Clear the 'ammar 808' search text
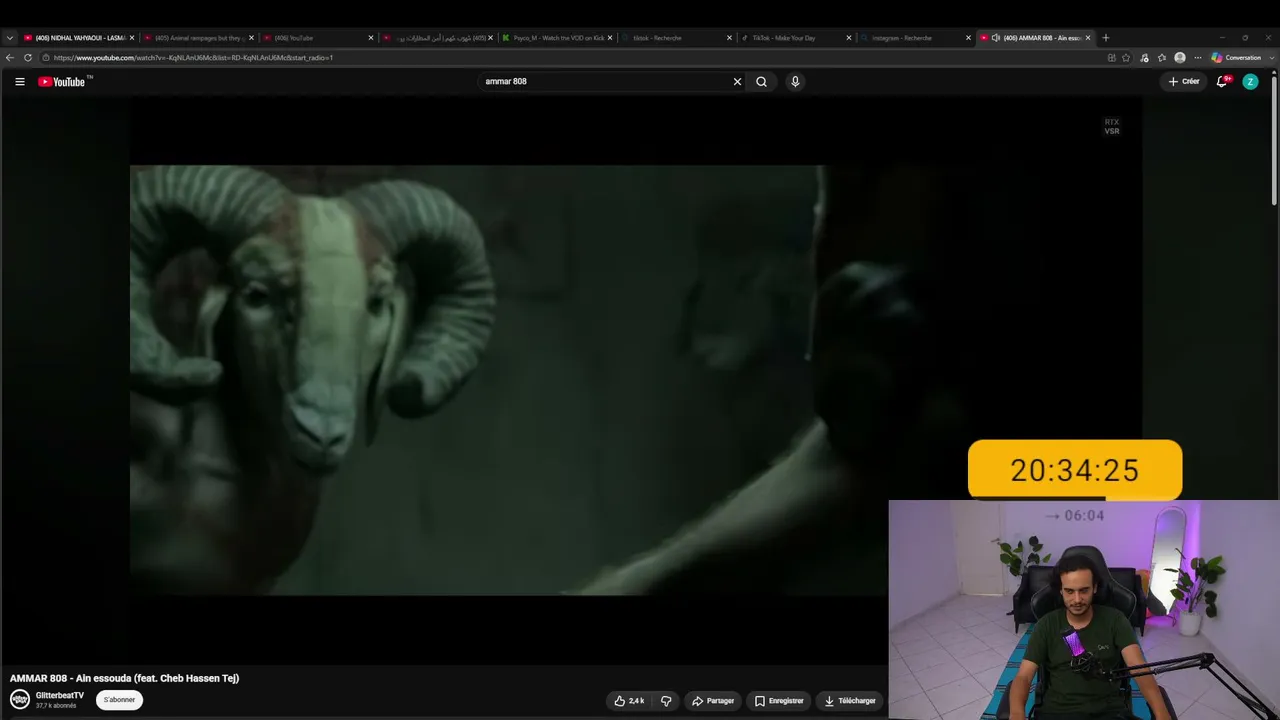1280x720 pixels. point(737,82)
